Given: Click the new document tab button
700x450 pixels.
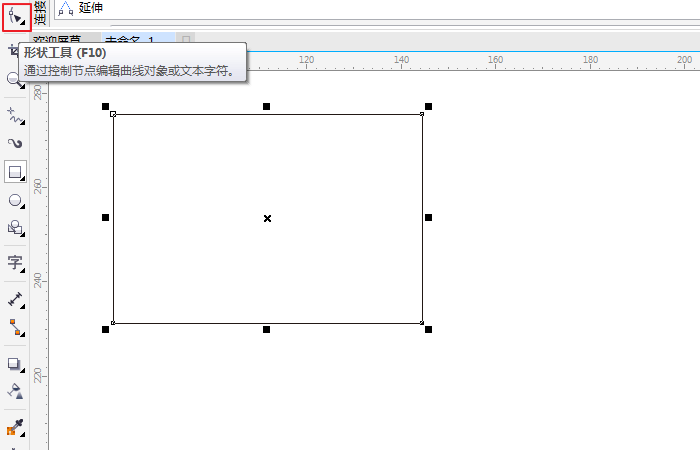Looking at the screenshot, I should point(186,41).
